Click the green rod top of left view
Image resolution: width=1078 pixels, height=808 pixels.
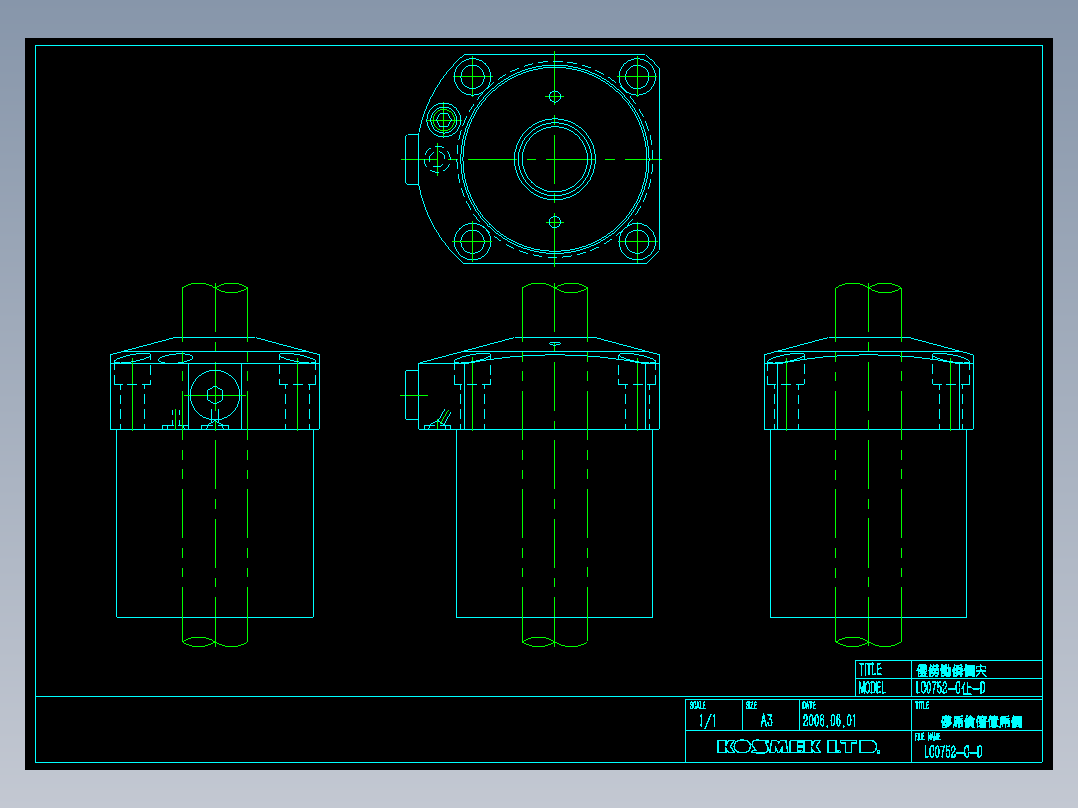[214, 310]
